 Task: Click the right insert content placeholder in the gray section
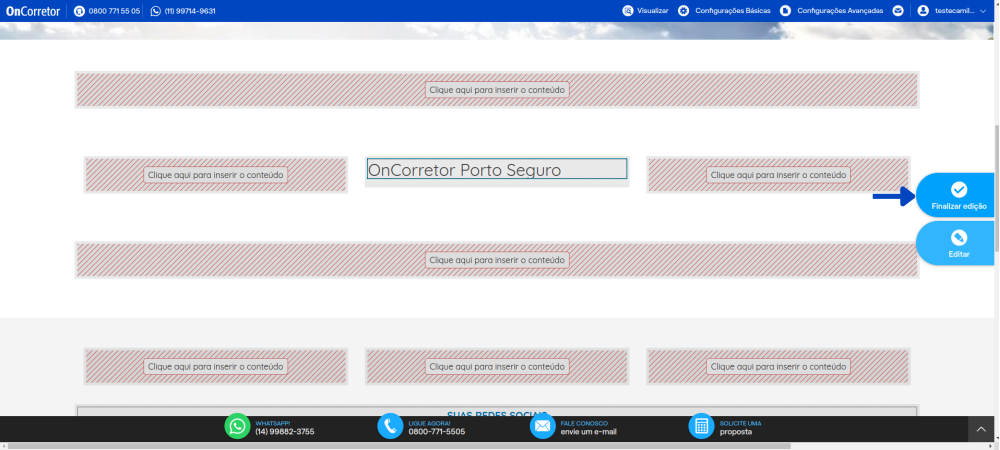tap(778, 367)
